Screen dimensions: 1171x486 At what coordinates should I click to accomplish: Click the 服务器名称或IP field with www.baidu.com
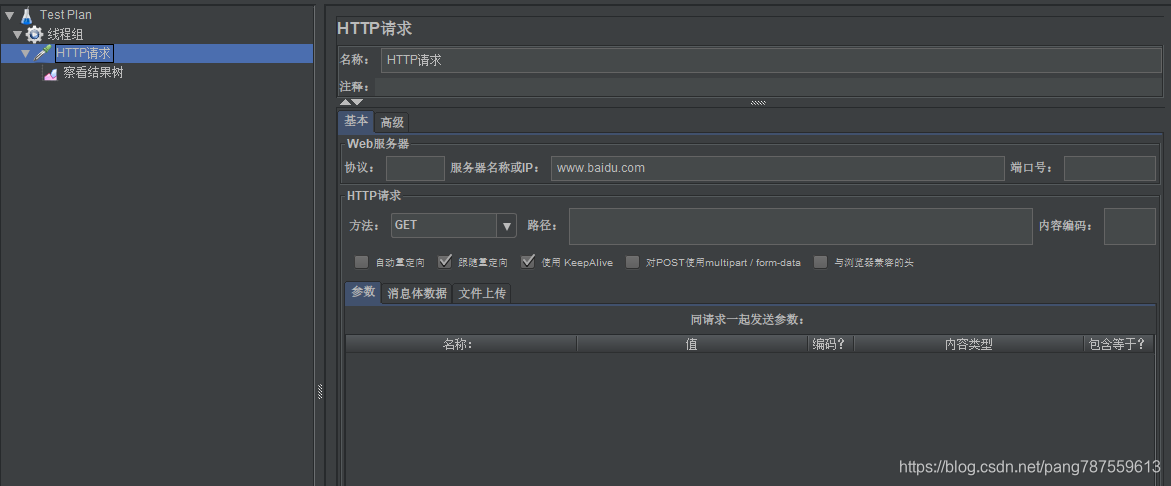[x=778, y=168]
